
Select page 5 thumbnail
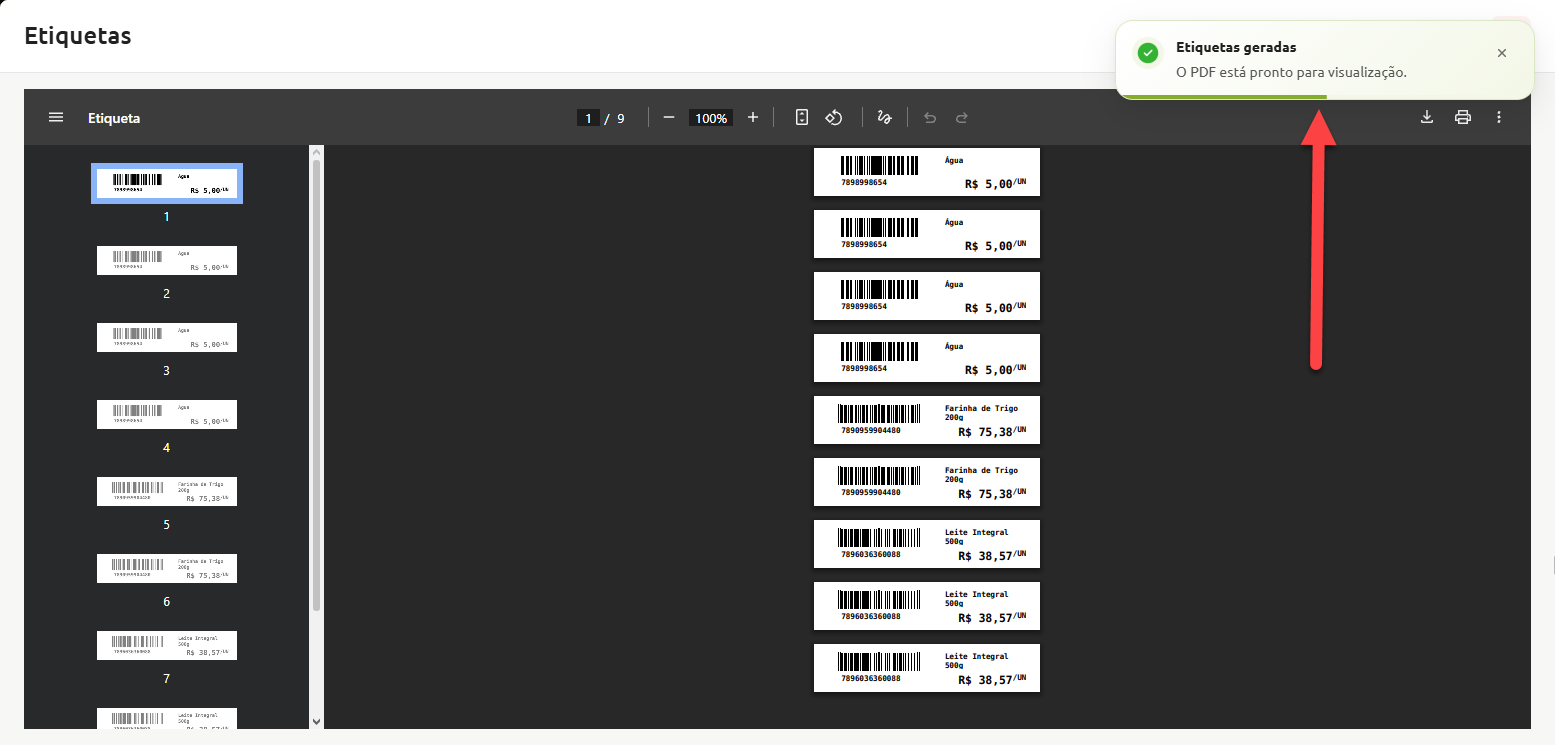click(x=167, y=491)
